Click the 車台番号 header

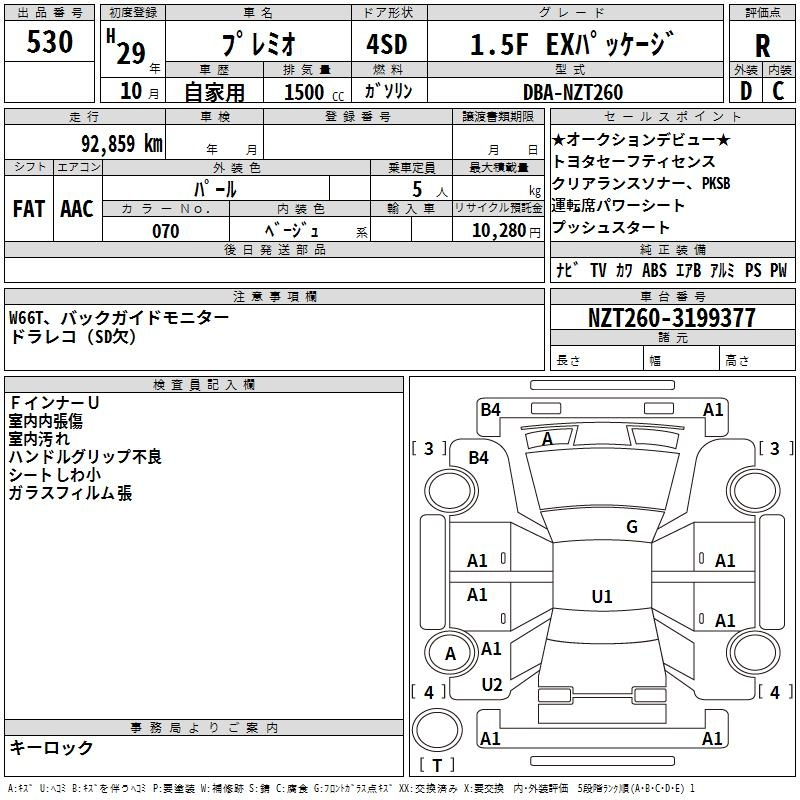[x=672, y=296]
